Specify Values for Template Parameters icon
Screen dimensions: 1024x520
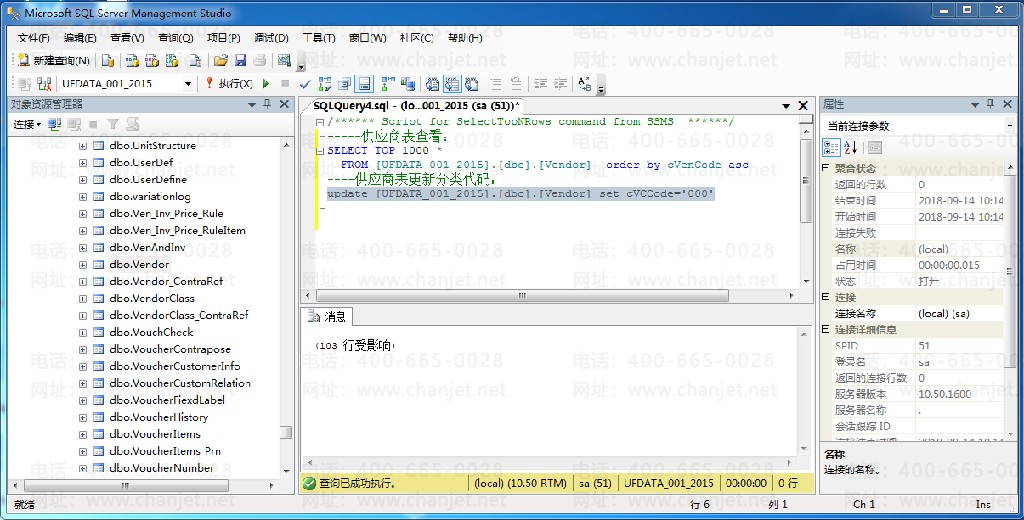(x=584, y=84)
